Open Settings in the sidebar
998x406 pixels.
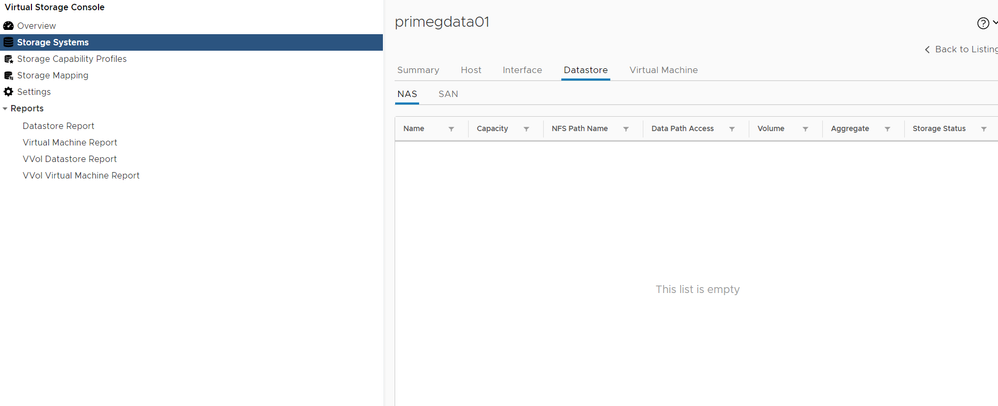(x=34, y=92)
